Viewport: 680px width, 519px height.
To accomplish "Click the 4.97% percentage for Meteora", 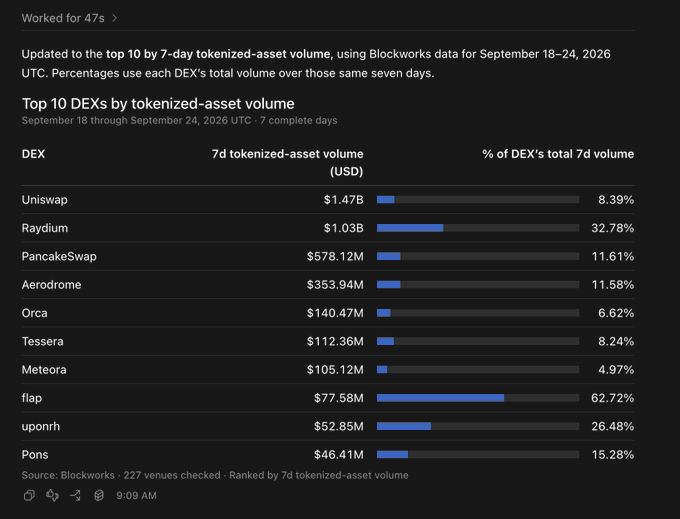I will coord(616,370).
